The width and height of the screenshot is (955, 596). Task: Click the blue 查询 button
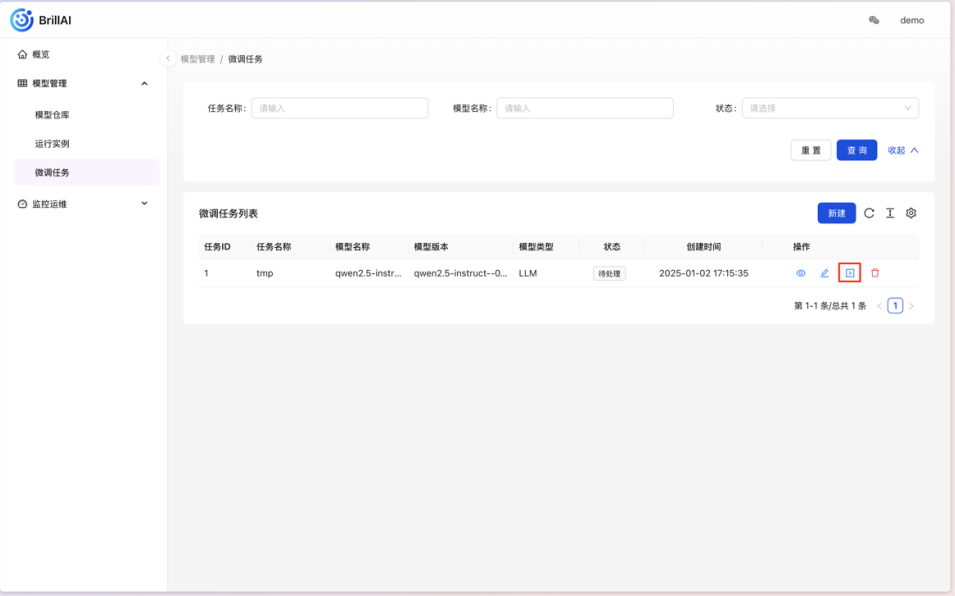point(856,150)
